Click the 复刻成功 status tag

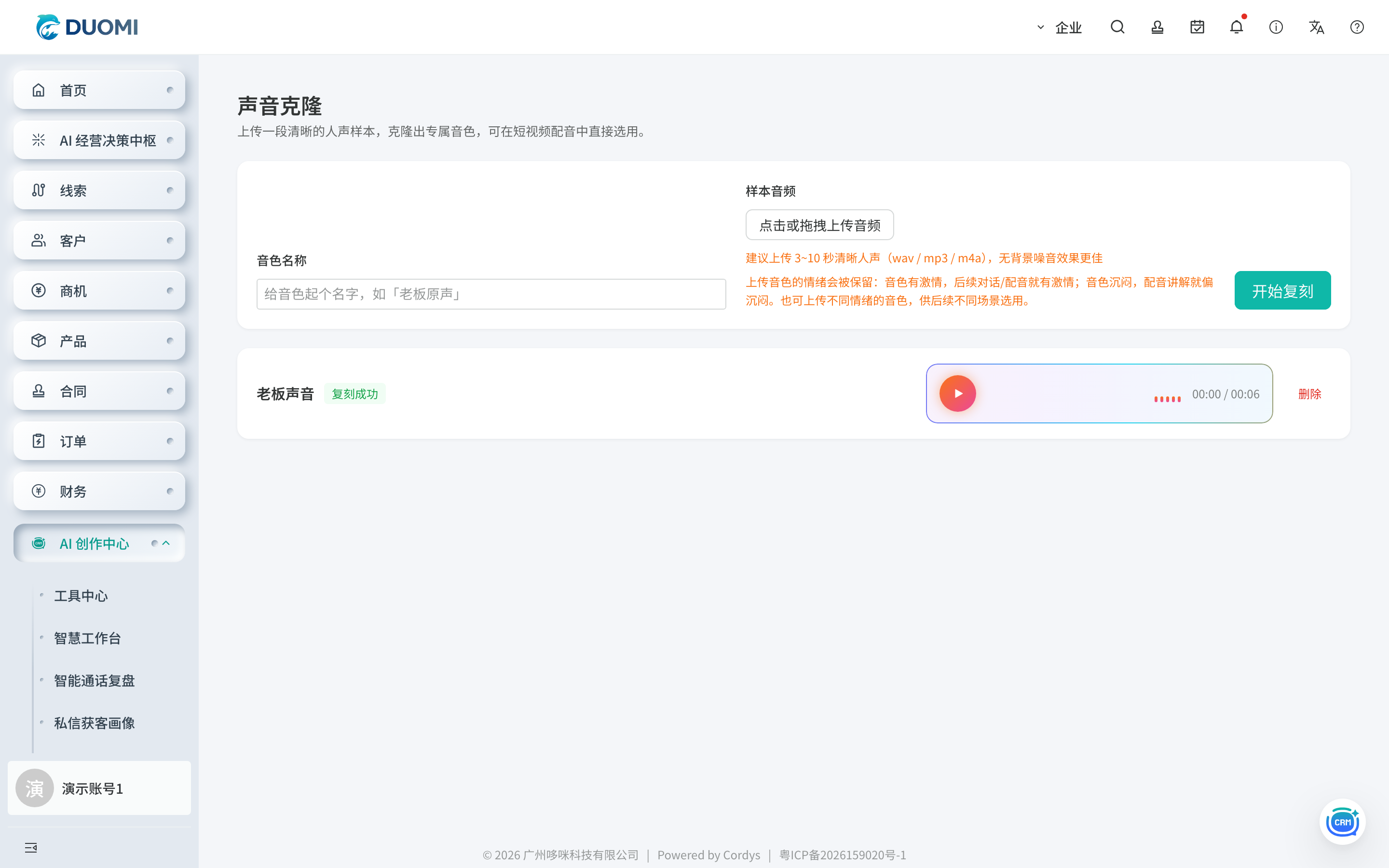point(354,394)
